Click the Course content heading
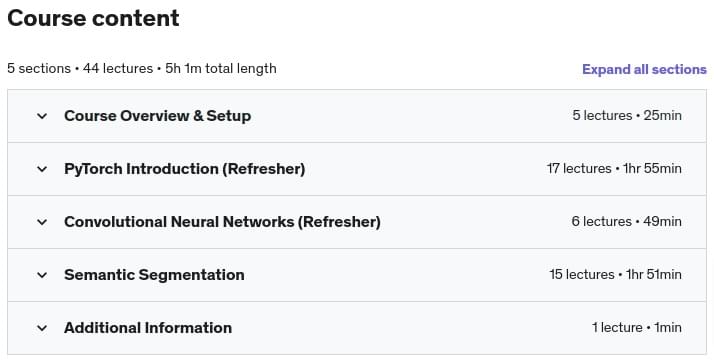Image resolution: width=714 pixels, height=364 pixels. pyautogui.click(x=93, y=18)
